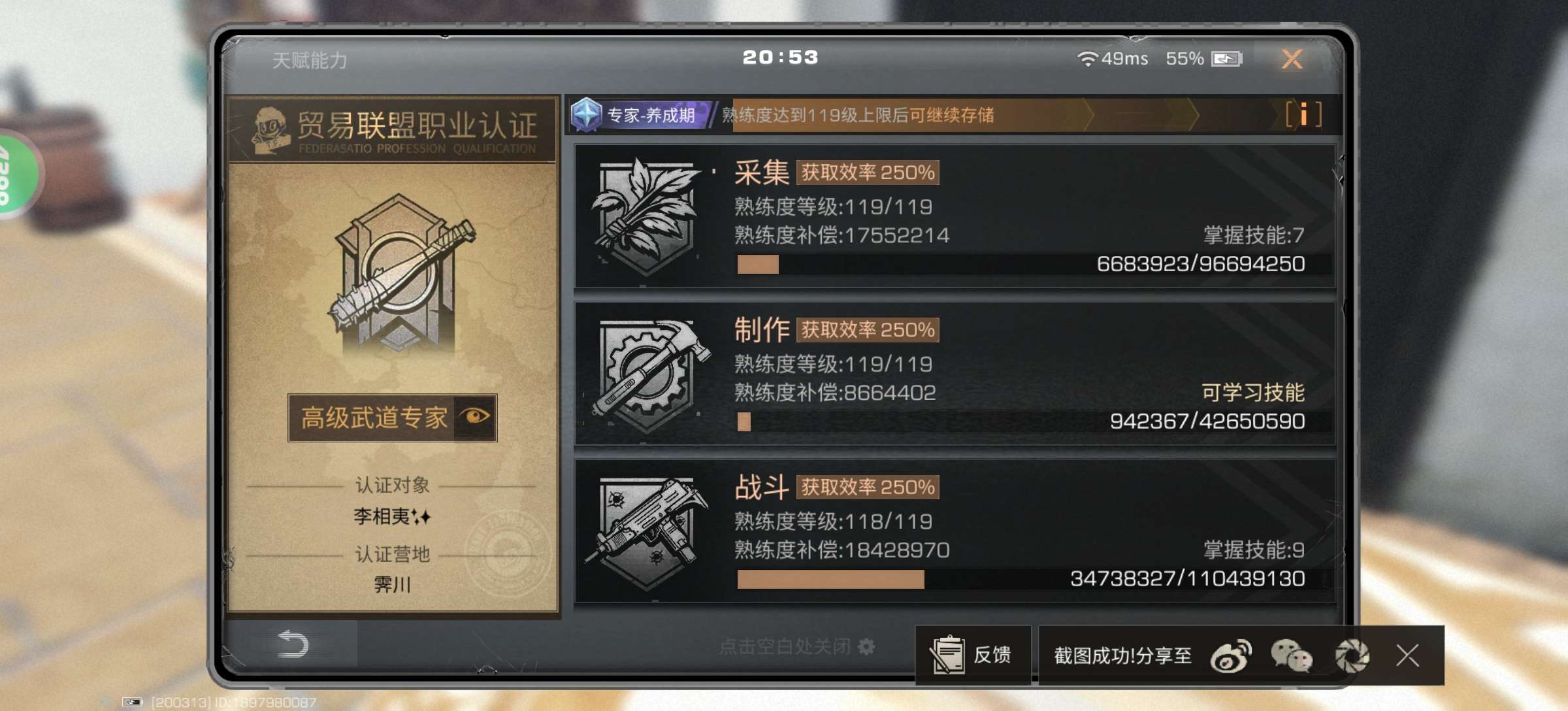
Task: Share screenshot to Weibo
Action: (1231, 655)
